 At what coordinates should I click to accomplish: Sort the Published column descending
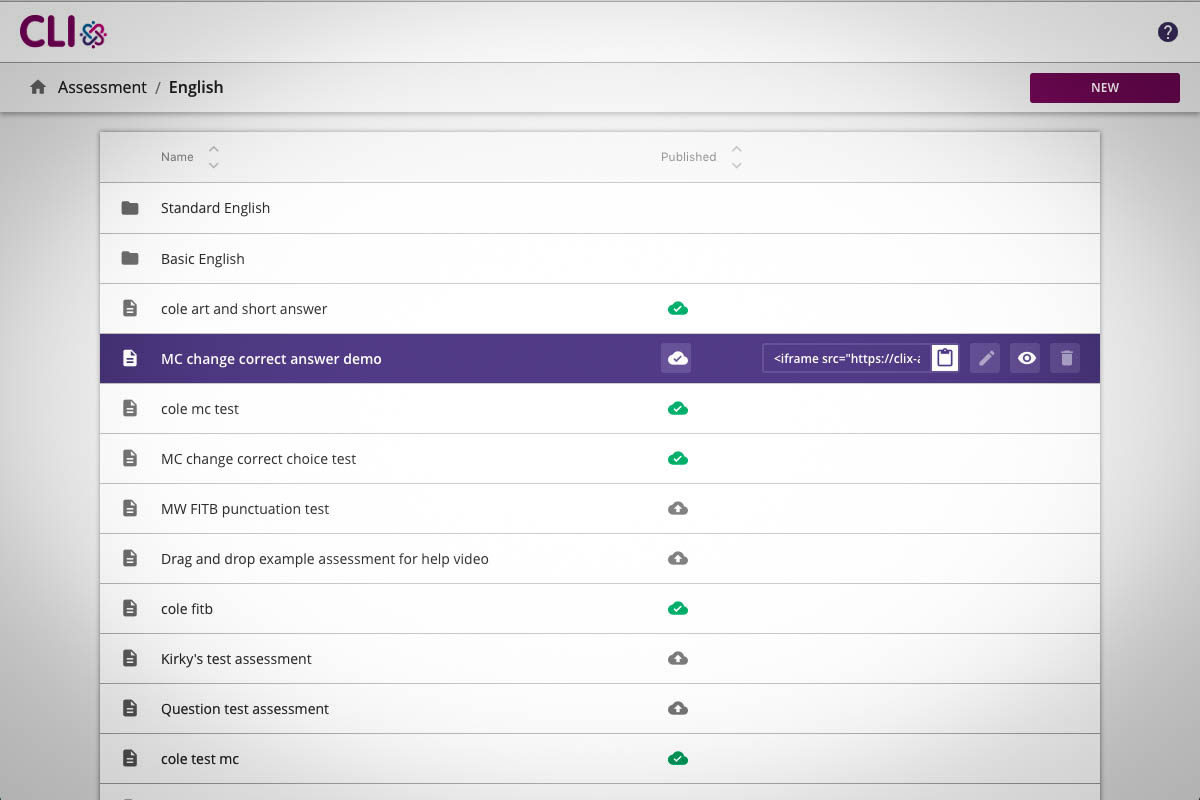[737, 165]
